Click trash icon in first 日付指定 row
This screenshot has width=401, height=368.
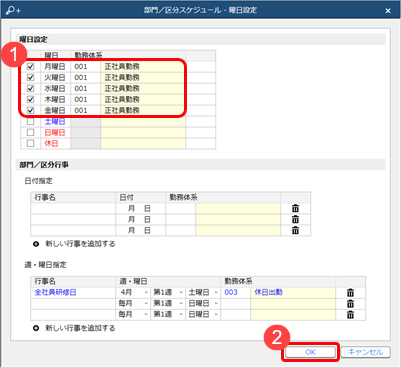(295, 209)
